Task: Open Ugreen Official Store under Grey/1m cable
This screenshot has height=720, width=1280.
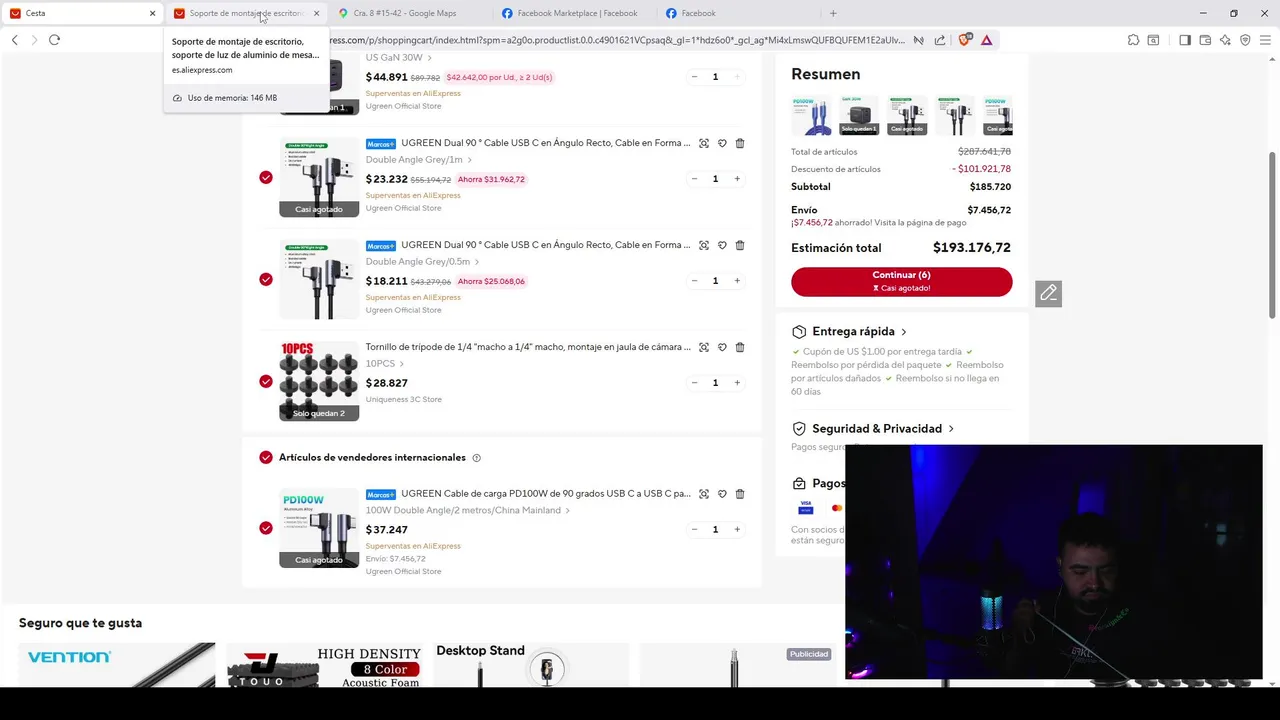Action: pyautogui.click(x=403, y=208)
